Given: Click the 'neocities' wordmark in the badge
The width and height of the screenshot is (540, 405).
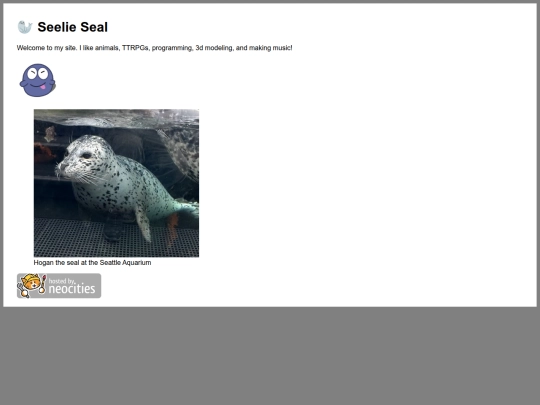Looking at the screenshot, I should coord(72,289).
